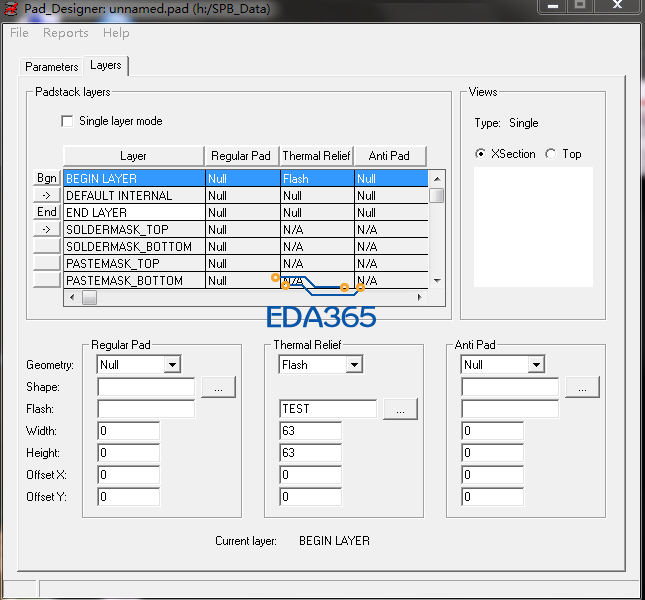Screen dimensions: 645x600
Task: Open the Reports menu
Action: (66, 33)
